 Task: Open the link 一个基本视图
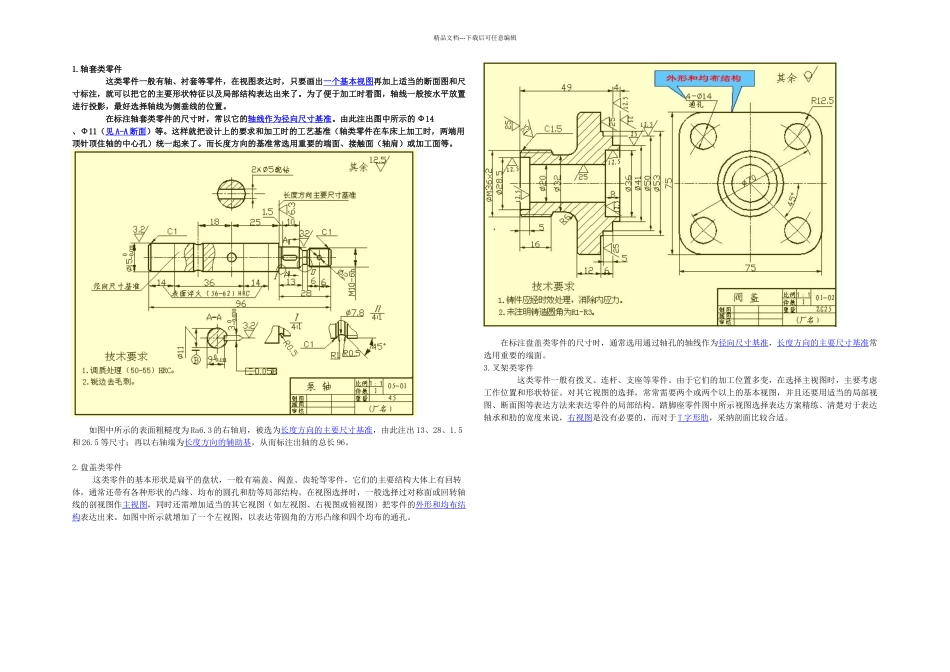tap(348, 81)
